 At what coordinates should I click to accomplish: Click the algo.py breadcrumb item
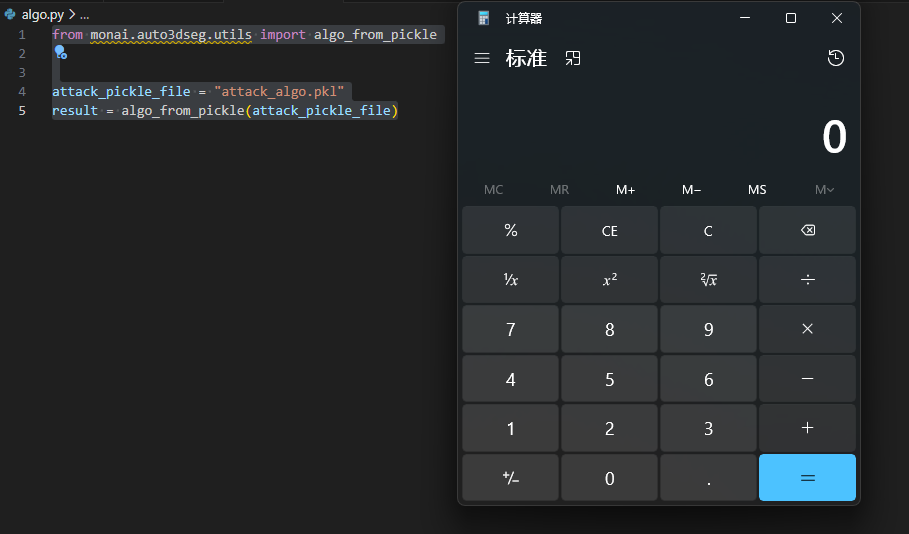click(x=41, y=15)
